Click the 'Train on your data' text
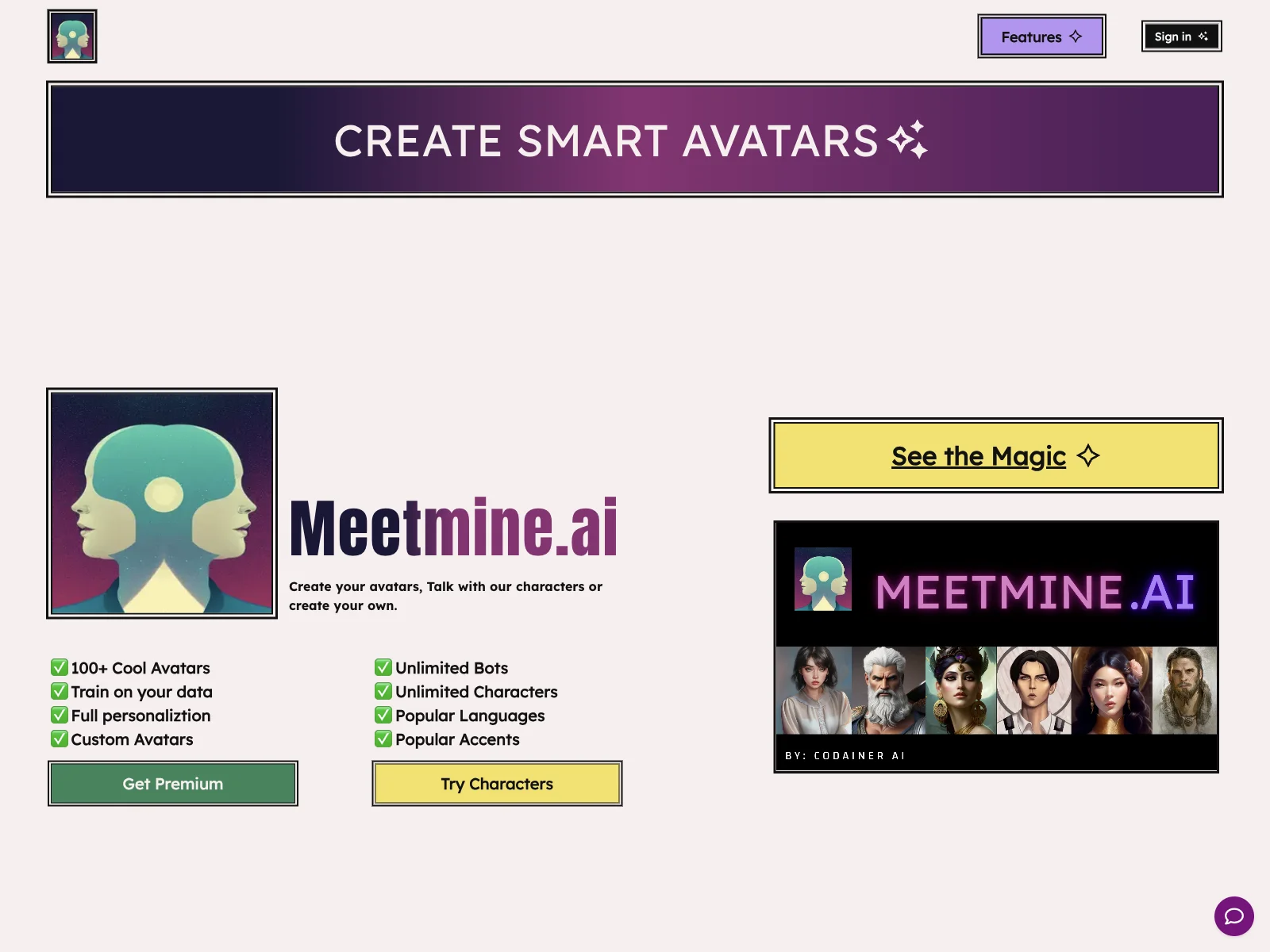The width and height of the screenshot is (1270, 952). pos(142,692)
